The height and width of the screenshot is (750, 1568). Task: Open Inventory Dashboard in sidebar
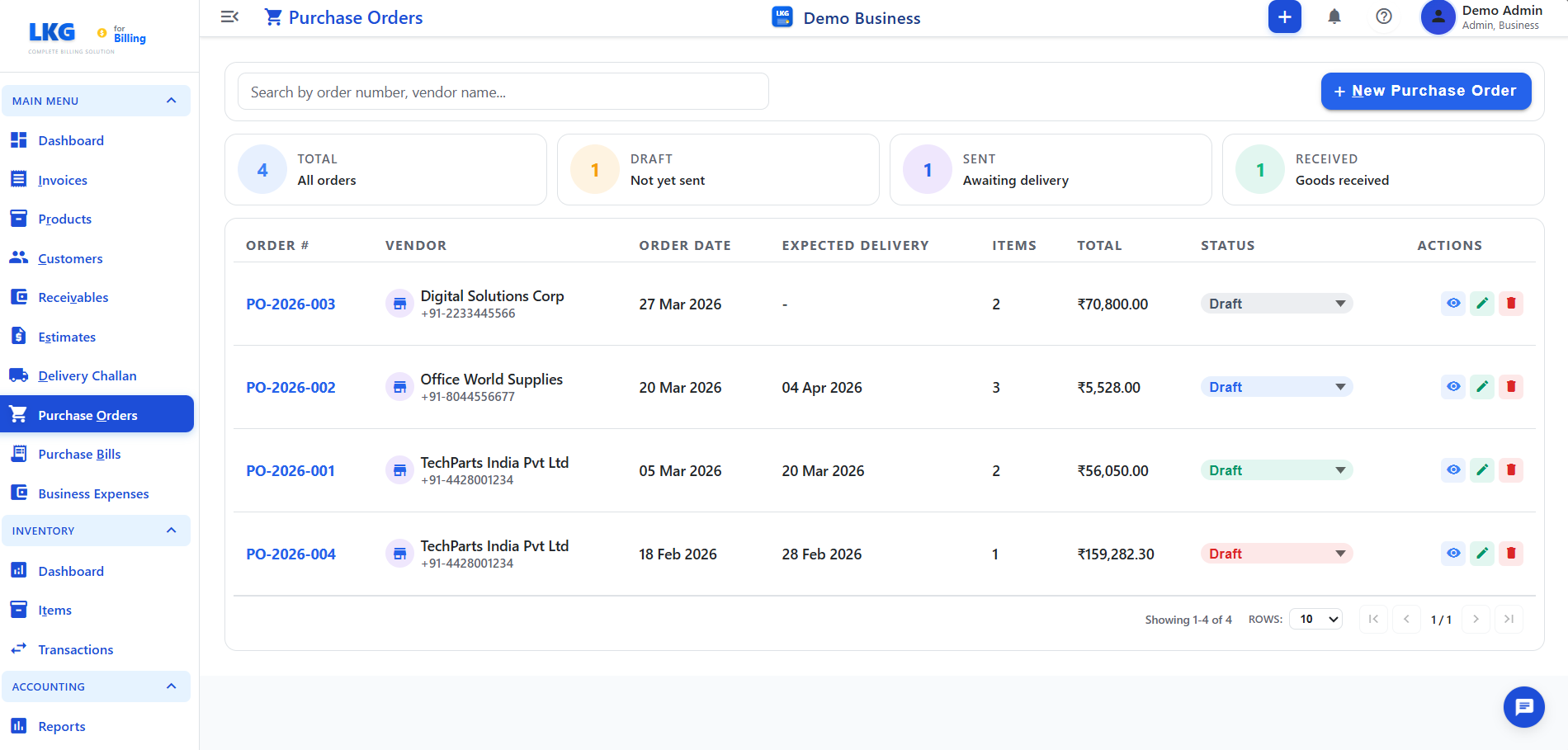point(96,571)
